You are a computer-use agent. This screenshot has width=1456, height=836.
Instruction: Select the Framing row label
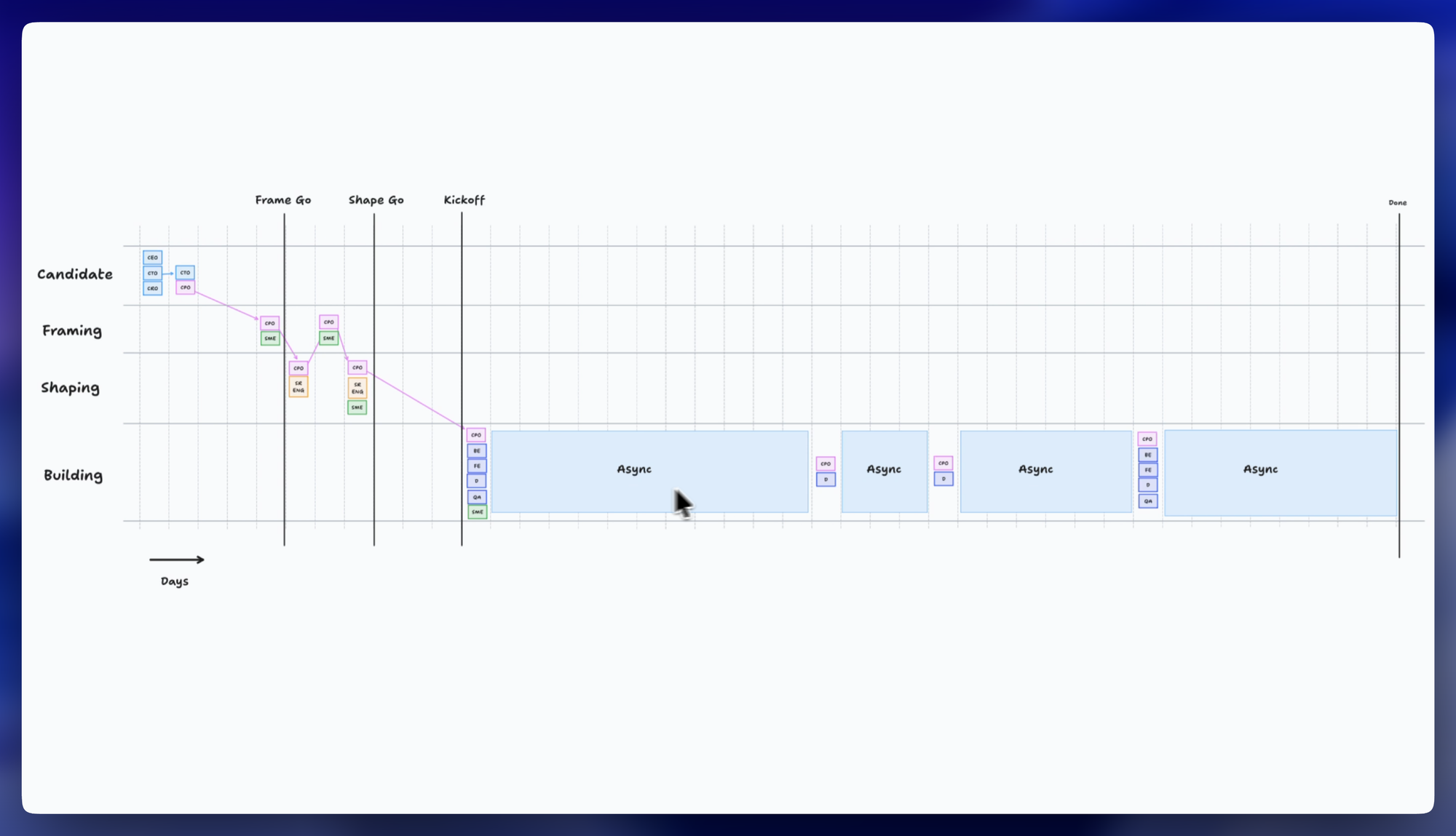[x=72, y=331]
